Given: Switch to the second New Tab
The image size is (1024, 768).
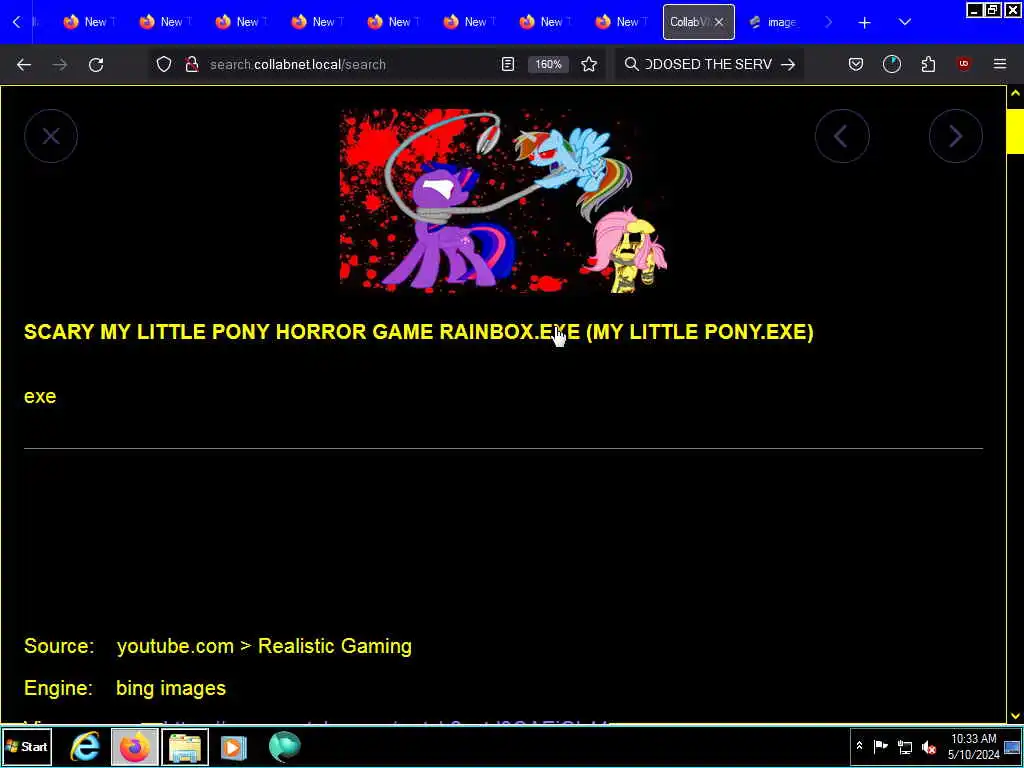Looking at the screenshot, I should [166, 22].
